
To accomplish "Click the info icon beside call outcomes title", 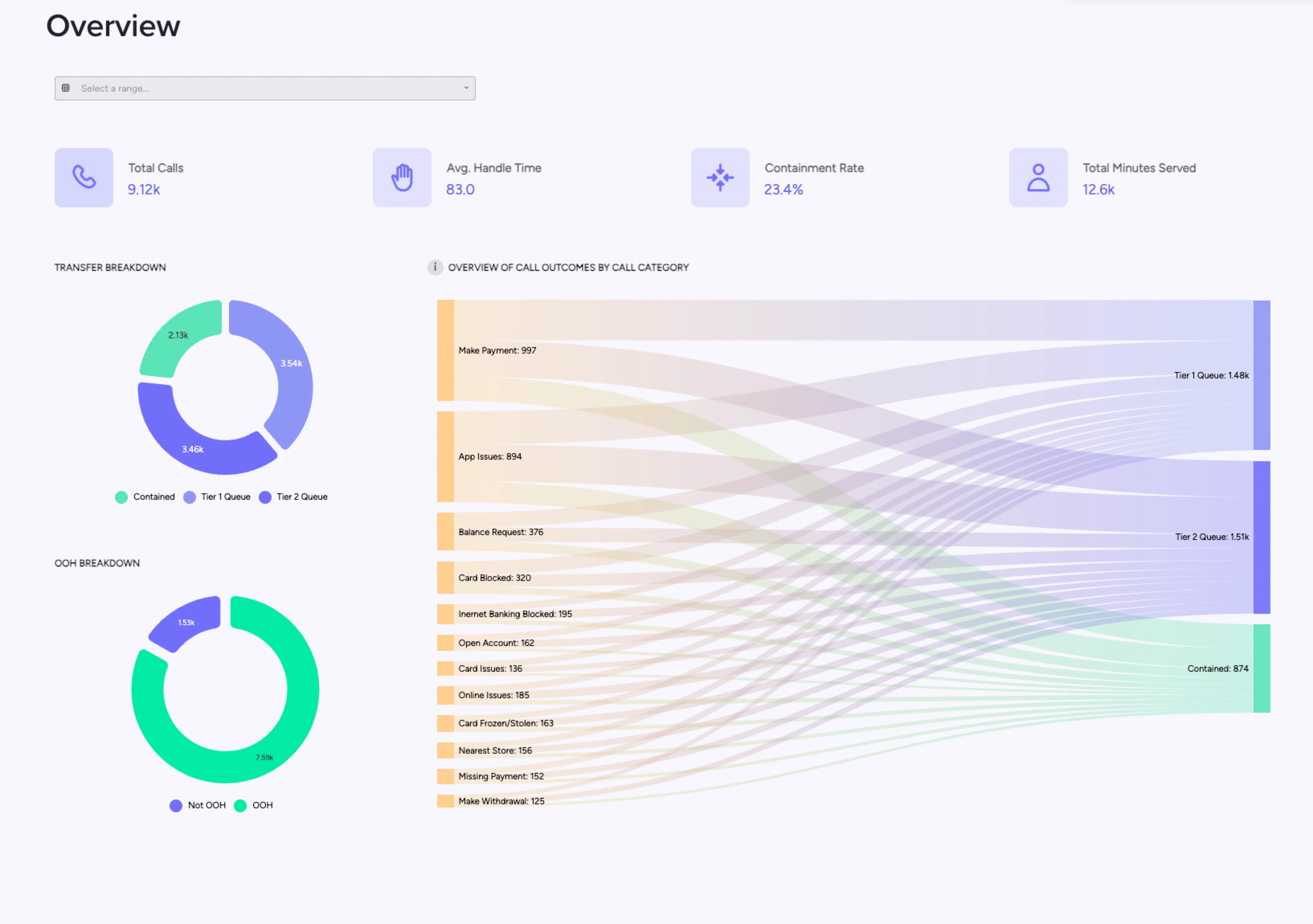I will click(x=435, y=267).
